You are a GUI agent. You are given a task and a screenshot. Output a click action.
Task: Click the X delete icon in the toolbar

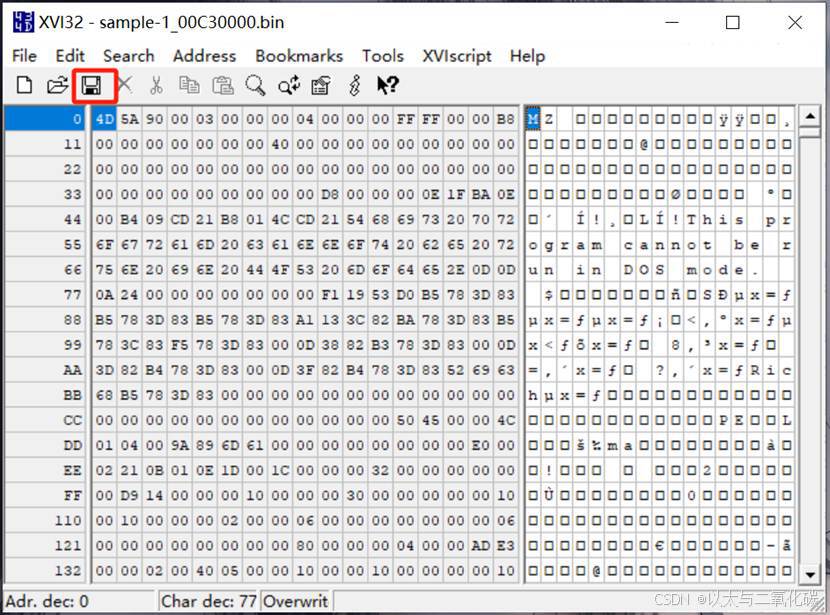(125, 84)
